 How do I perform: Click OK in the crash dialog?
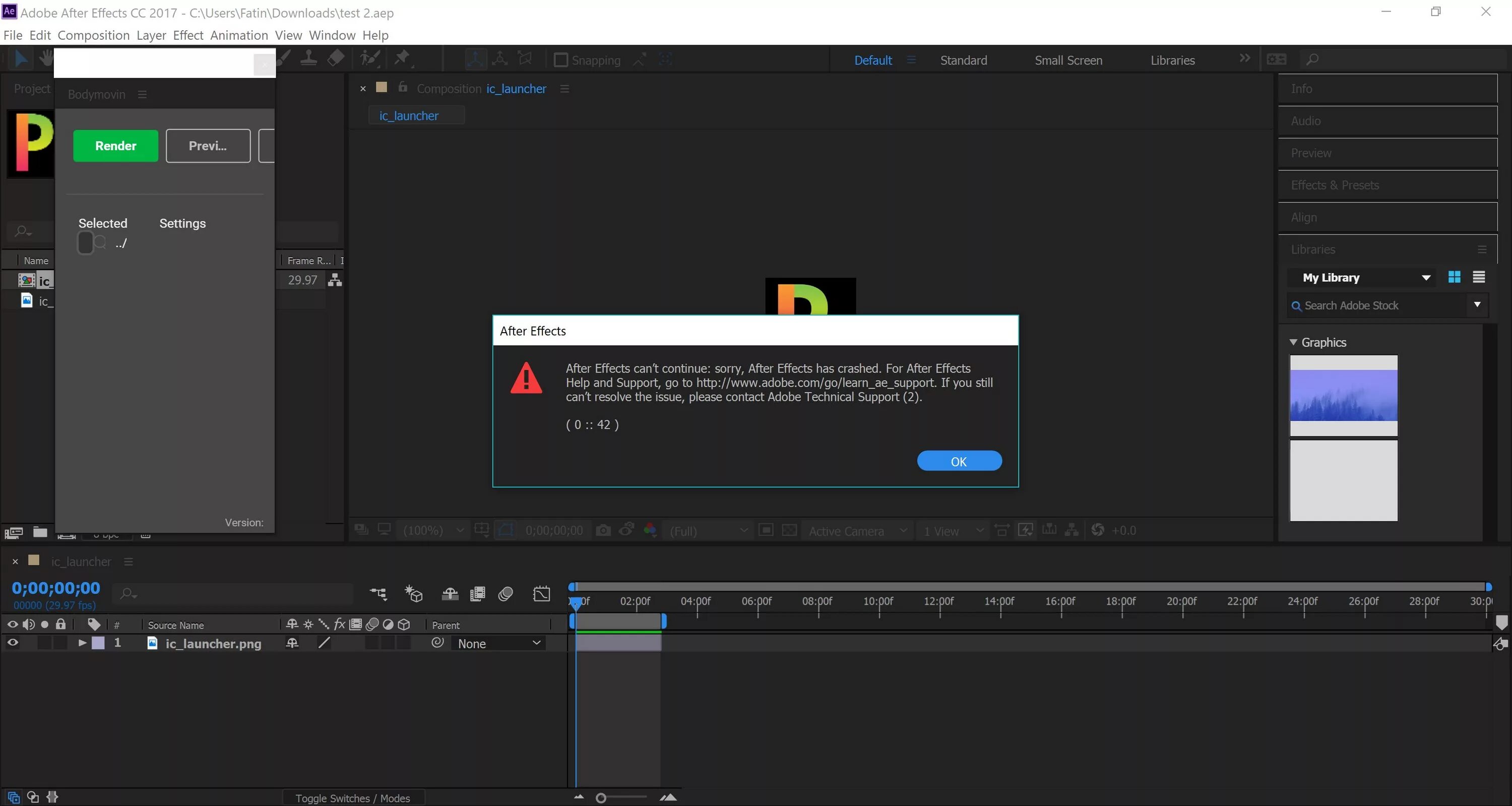959,461
